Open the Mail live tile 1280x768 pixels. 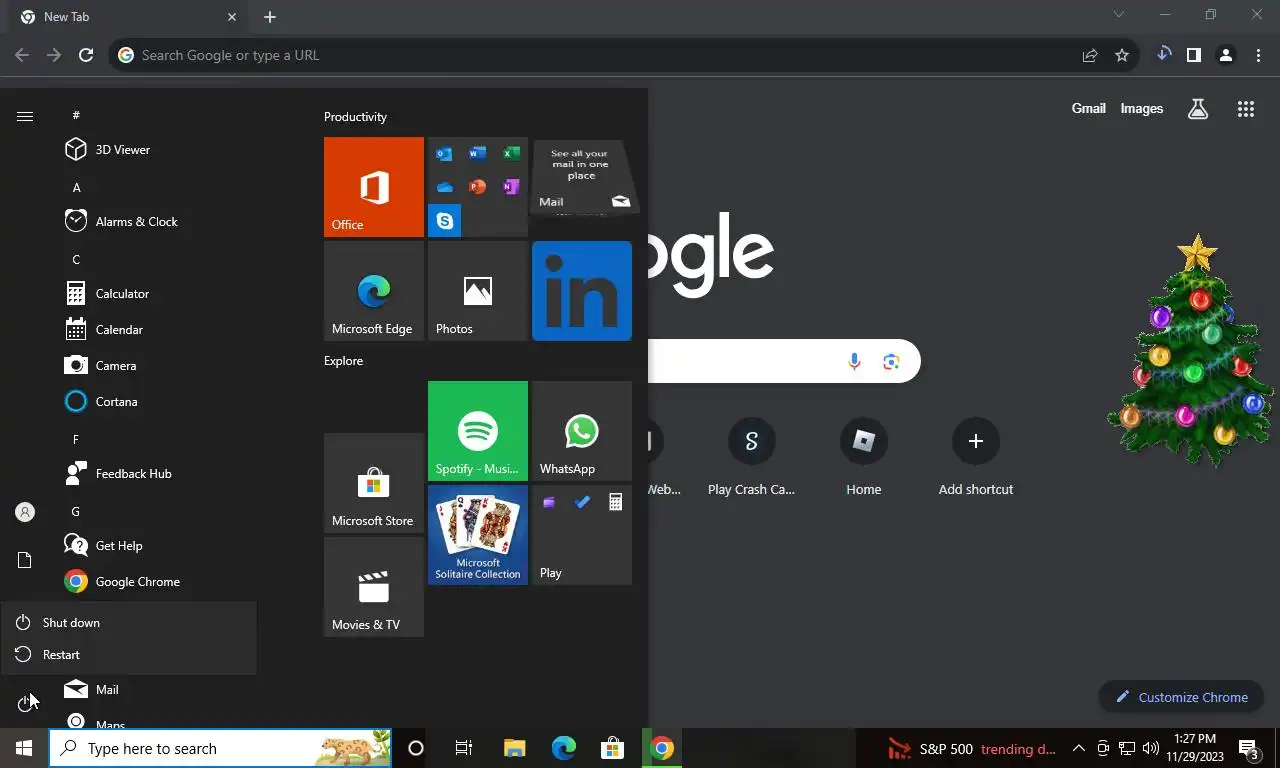582,177
